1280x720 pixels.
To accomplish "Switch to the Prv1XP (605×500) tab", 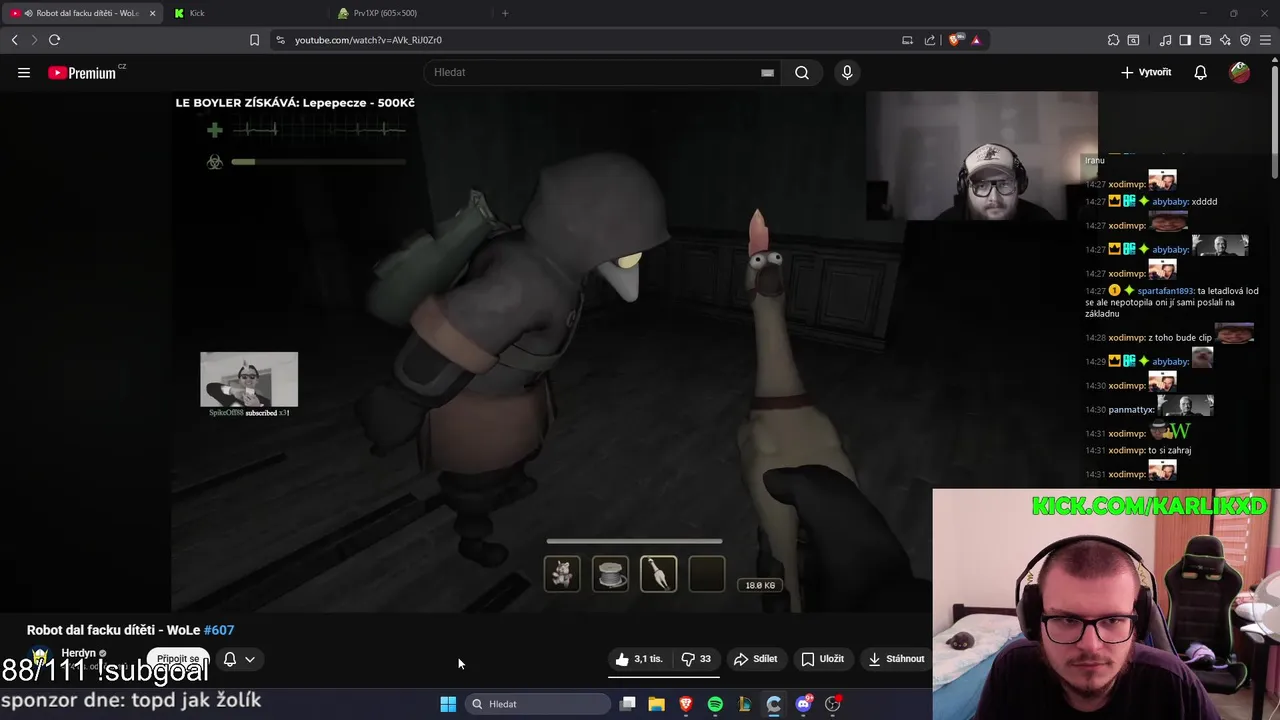I will coord(410,13).
